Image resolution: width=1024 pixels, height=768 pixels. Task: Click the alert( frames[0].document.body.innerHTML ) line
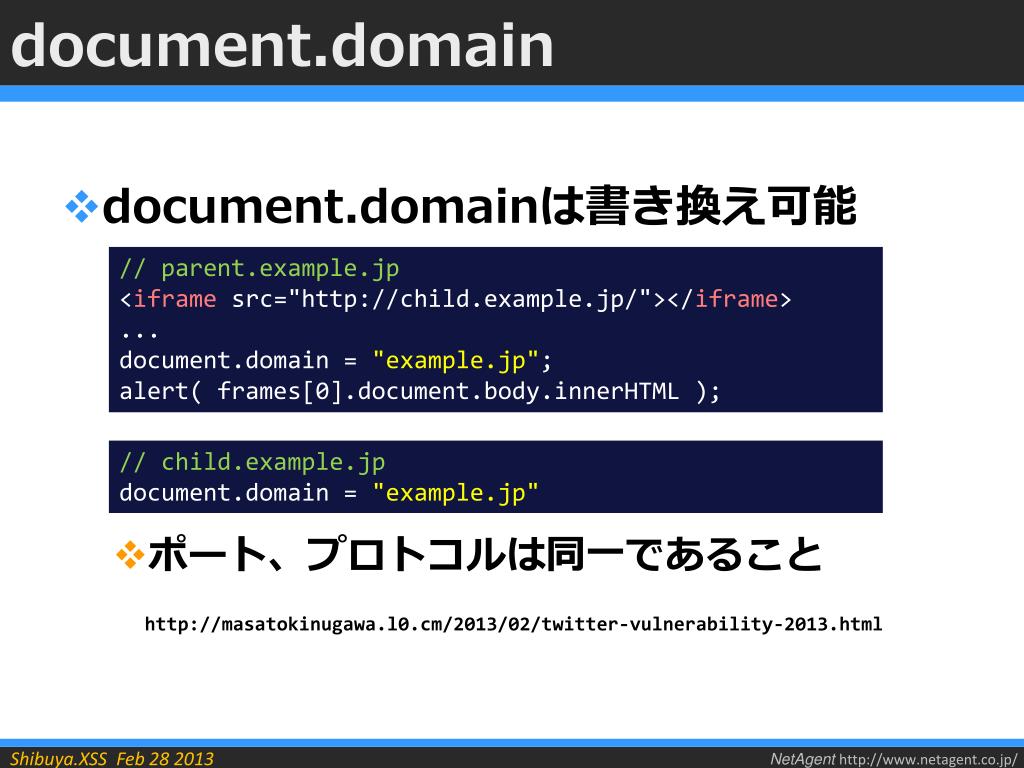(x=419, y=391)
